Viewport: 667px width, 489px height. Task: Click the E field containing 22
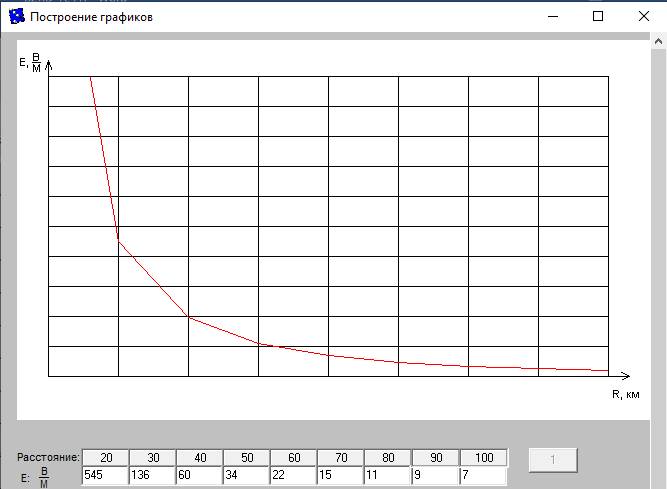click(294, 475)
